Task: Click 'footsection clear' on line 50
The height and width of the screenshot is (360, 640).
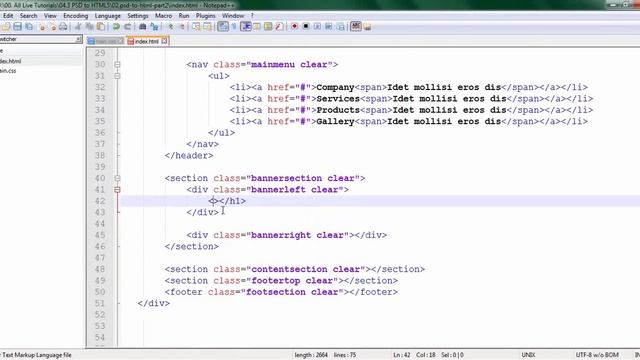Action: [x=292, y=292]
